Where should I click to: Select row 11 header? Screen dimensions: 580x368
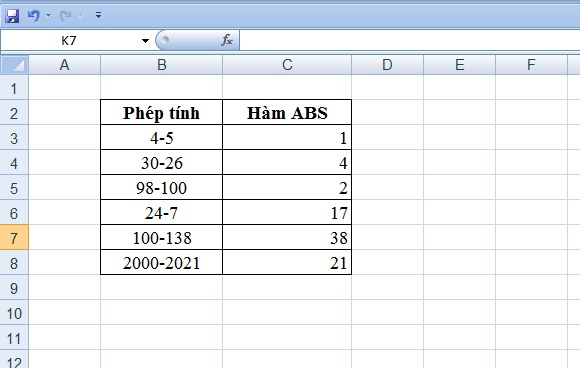click(x=14, y=338)
